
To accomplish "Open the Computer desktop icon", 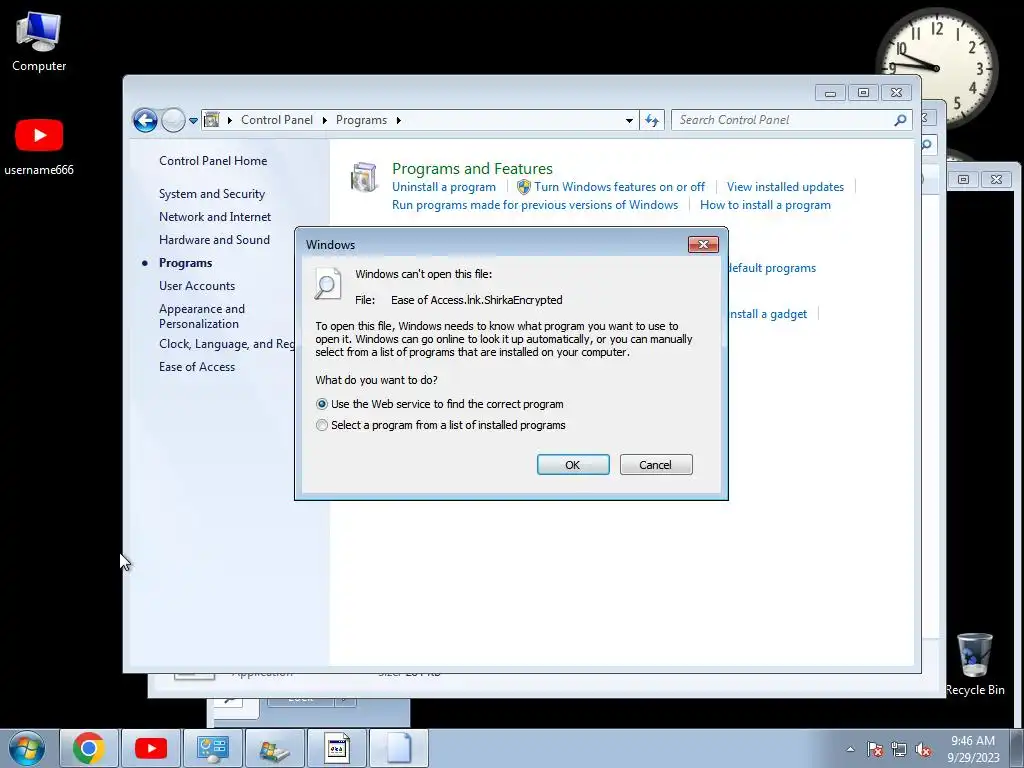I will (x=39, y=42).
